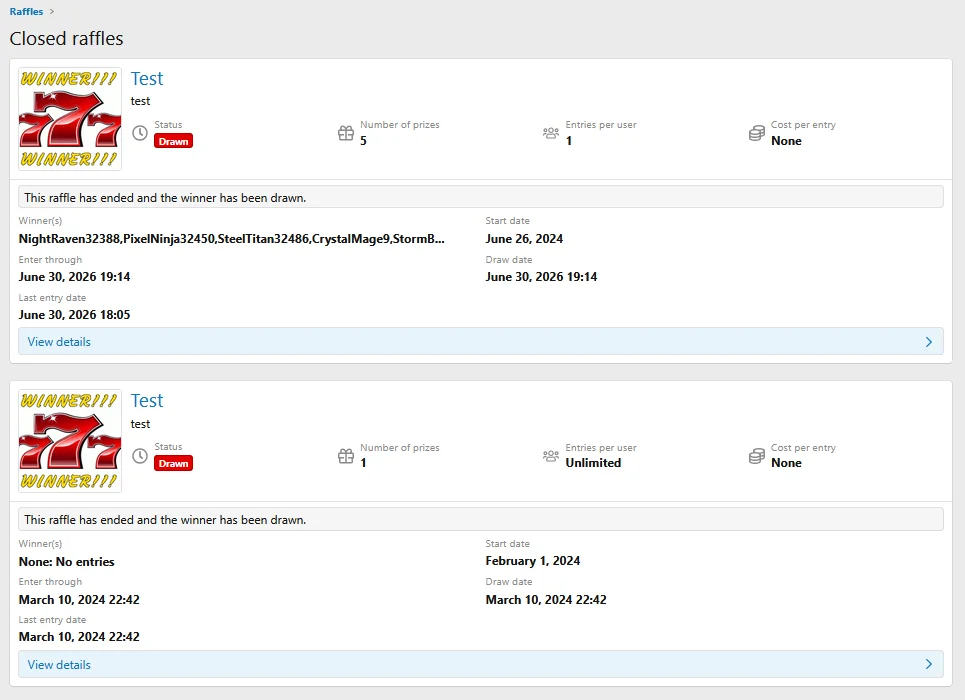Click the coins icon in the first raffle card
The image size is (965, 700).
click(756, 133)
